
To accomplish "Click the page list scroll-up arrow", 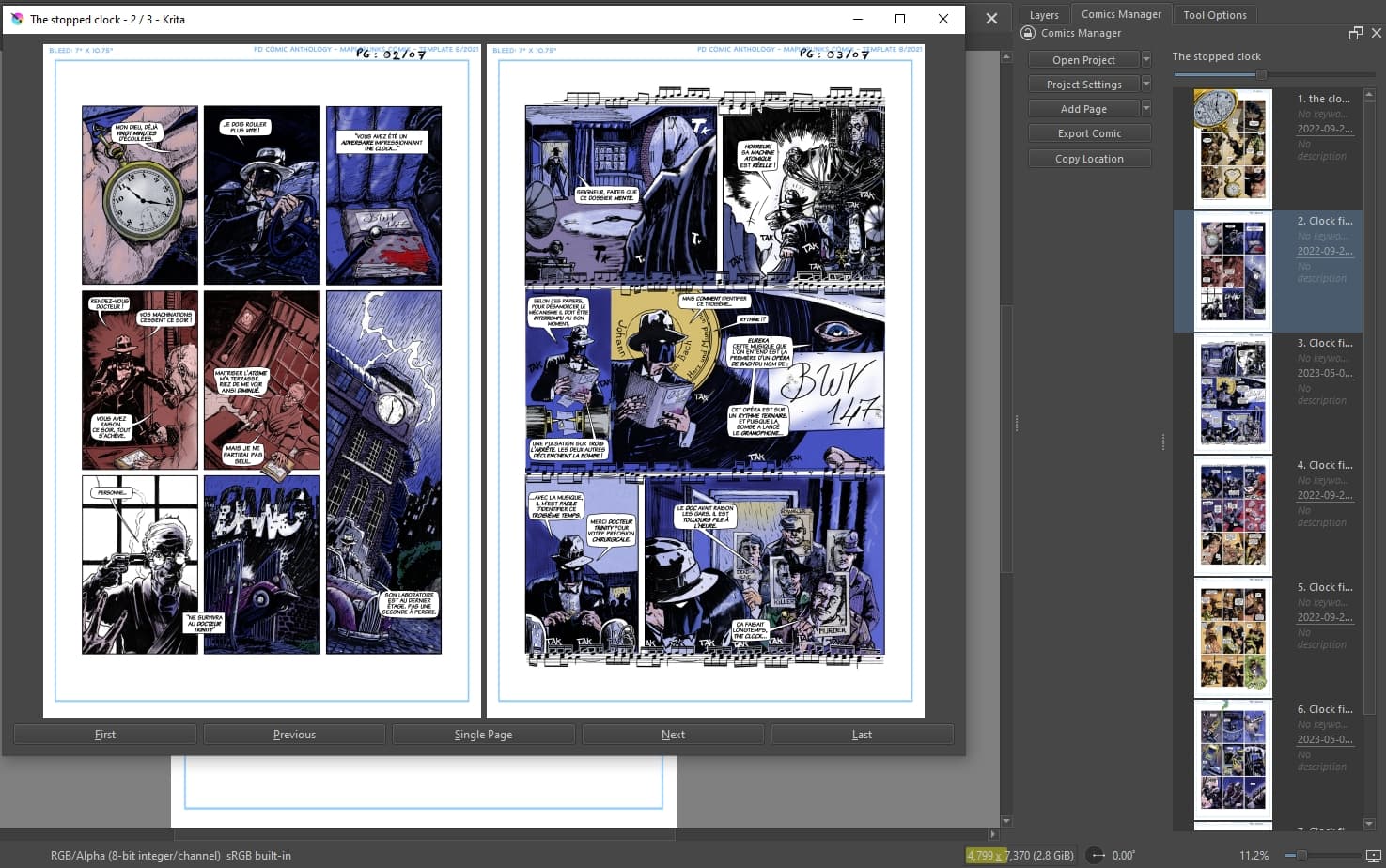I will pyautogui.click(x=1369, y=94).
